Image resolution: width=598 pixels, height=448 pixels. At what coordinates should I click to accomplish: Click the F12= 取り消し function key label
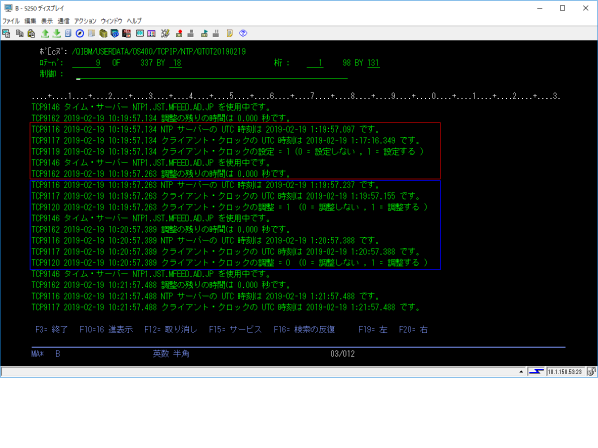click(x=170, y=330)
